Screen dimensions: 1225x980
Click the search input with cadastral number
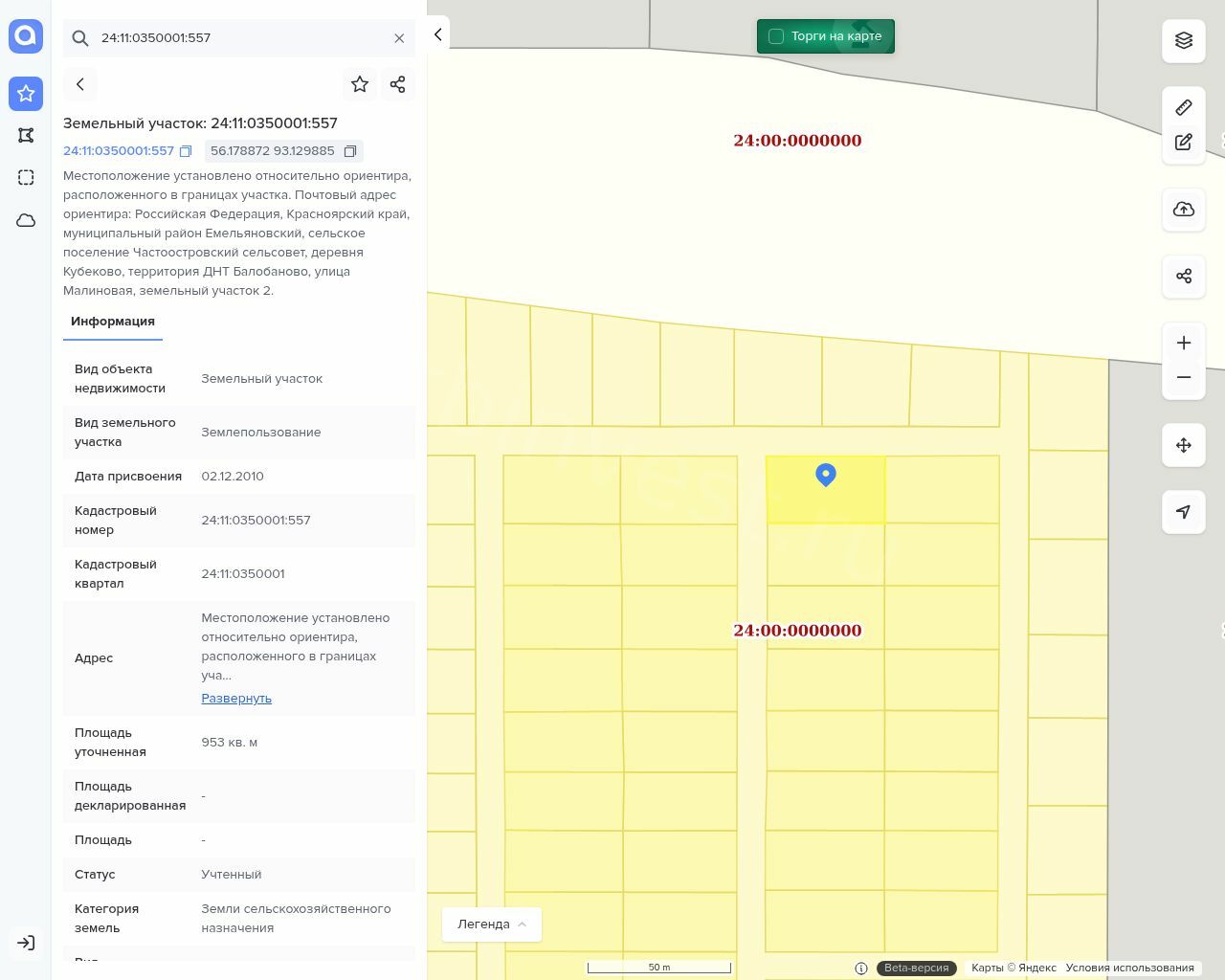239,38
